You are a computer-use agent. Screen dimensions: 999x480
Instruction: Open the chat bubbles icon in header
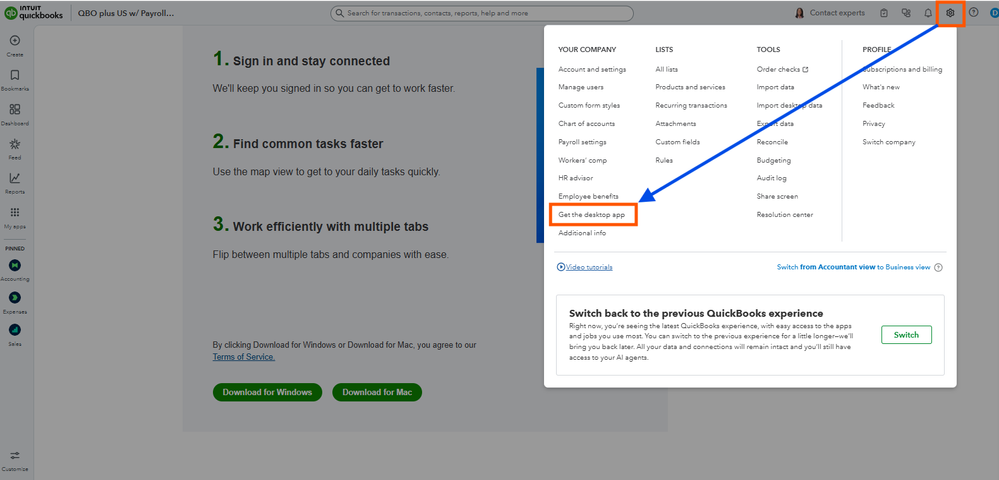[x=906, y=13]
